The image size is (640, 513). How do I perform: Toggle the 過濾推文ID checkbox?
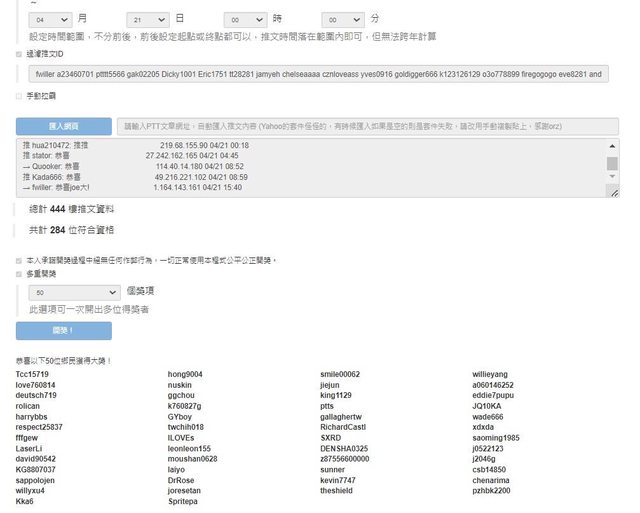19,54
